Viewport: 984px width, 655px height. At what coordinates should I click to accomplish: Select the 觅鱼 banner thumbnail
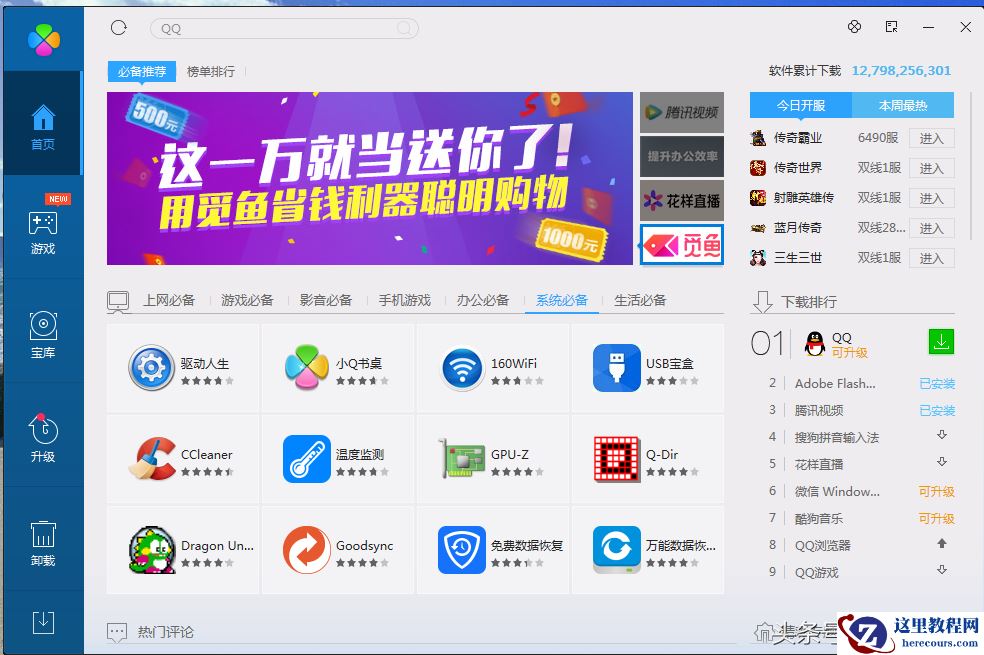click(x=682, y=245)
